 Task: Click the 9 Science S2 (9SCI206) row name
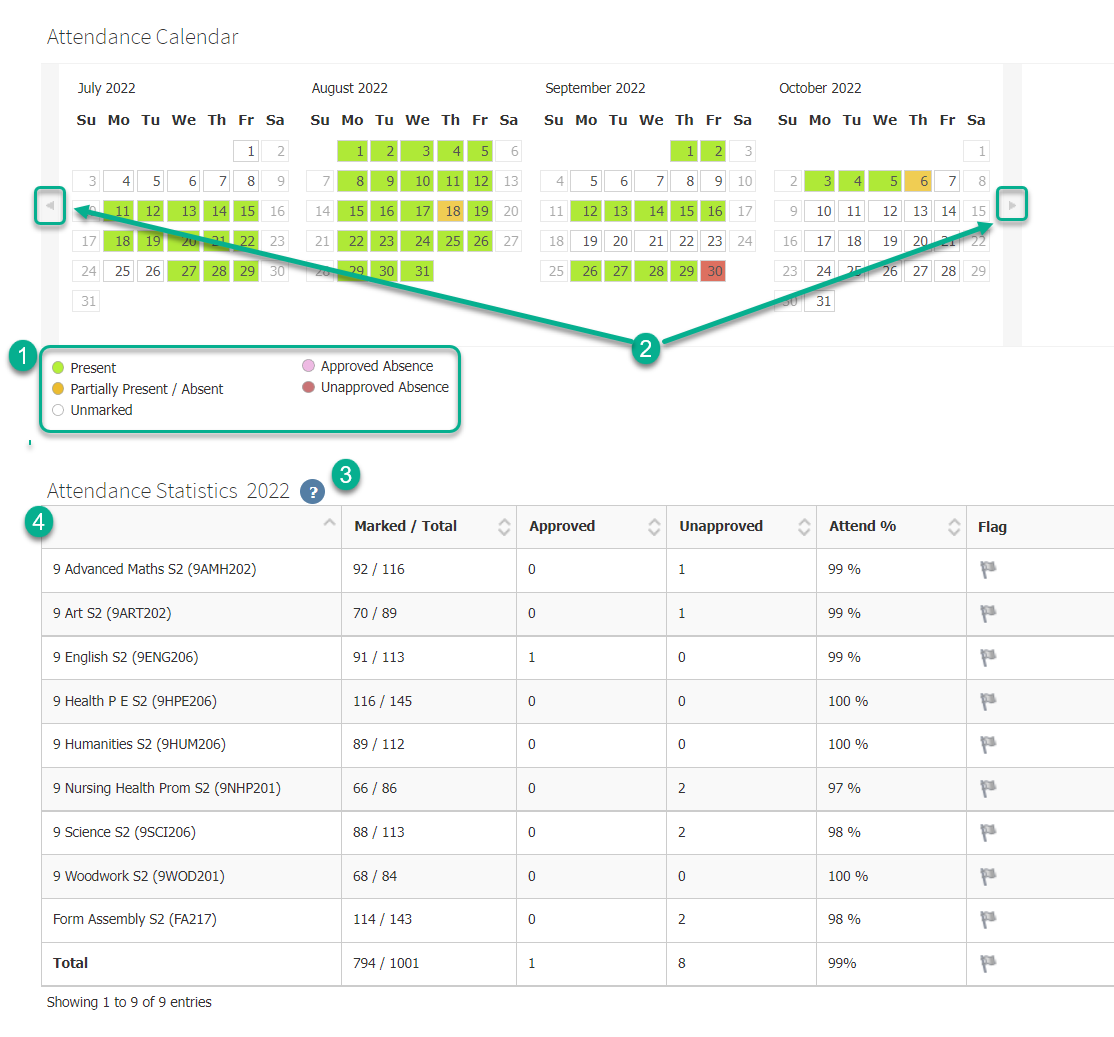point(127,832)
